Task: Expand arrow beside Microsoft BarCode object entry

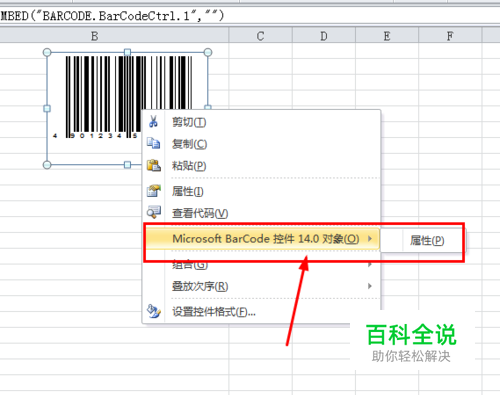Action: [370, 239]
